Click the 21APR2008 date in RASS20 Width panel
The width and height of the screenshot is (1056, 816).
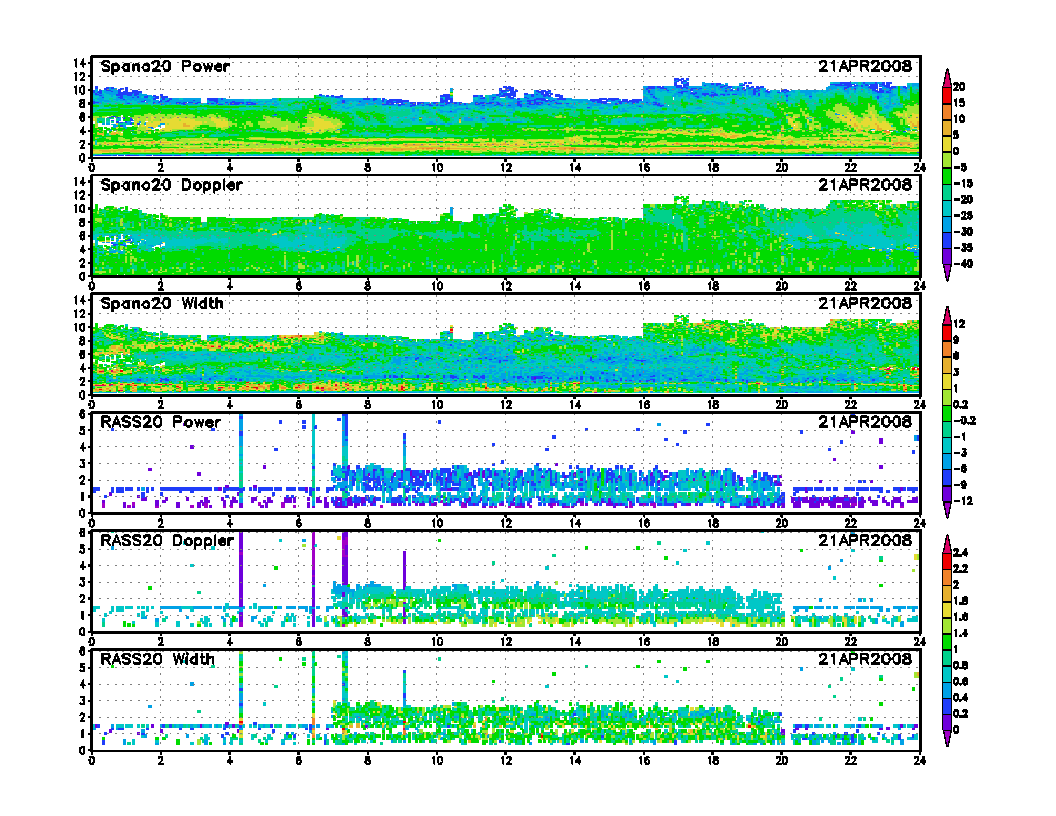pos(865,659)
